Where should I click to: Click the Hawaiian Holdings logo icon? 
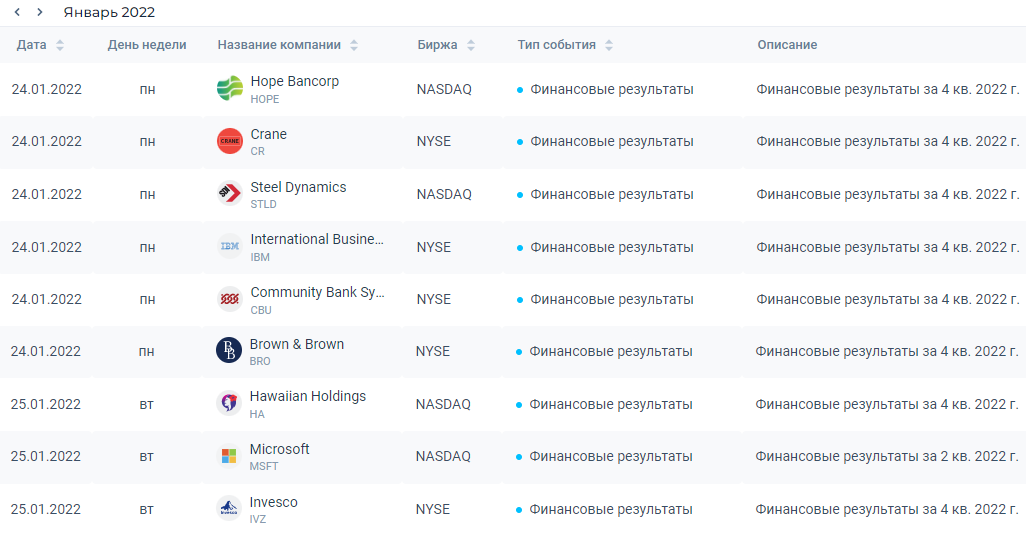(229, 404)
